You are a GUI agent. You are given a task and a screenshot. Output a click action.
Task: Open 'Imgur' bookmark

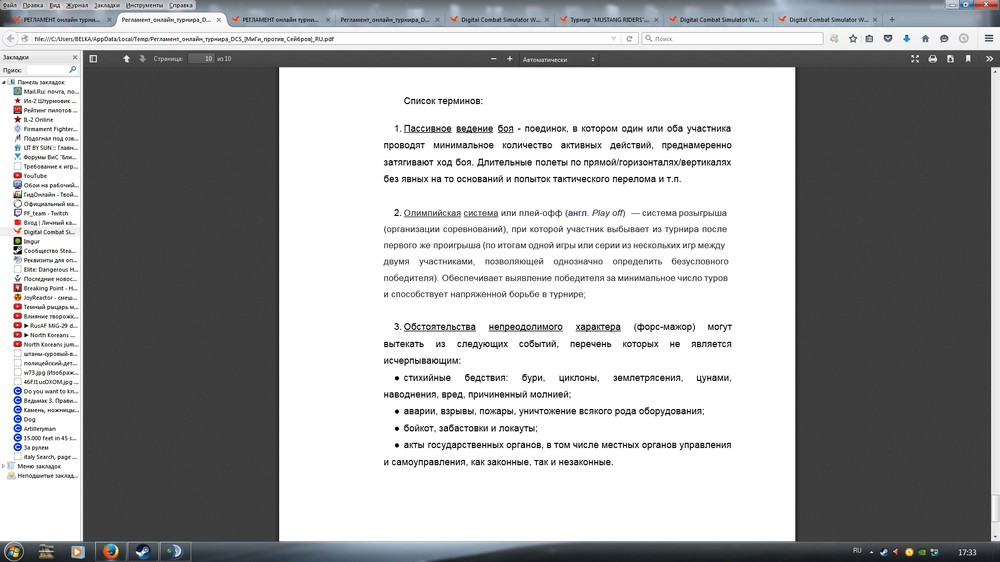pyautogui.click(x=26, y=242)
